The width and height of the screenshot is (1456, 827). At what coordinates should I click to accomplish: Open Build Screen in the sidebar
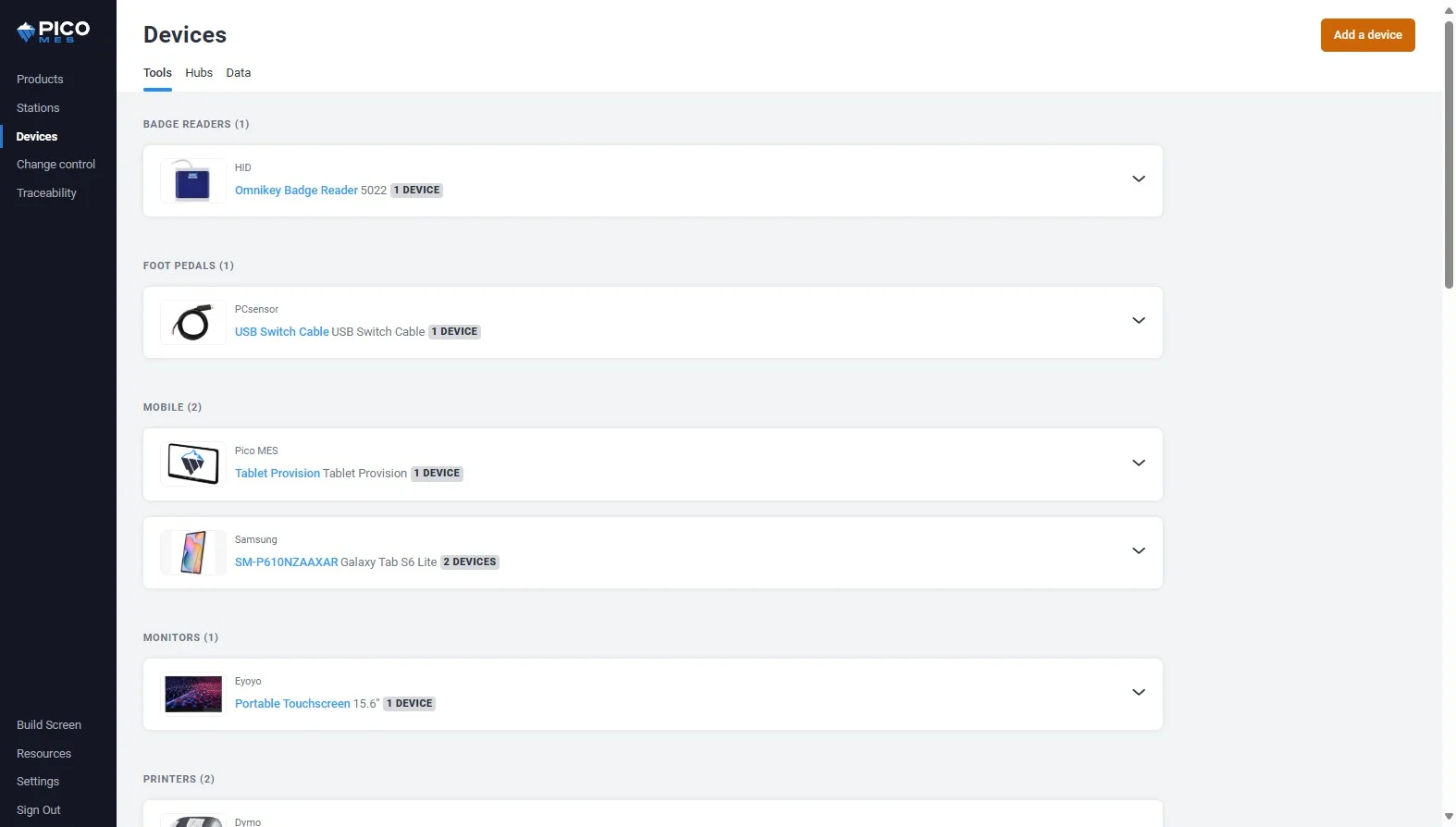click(49, 725)
